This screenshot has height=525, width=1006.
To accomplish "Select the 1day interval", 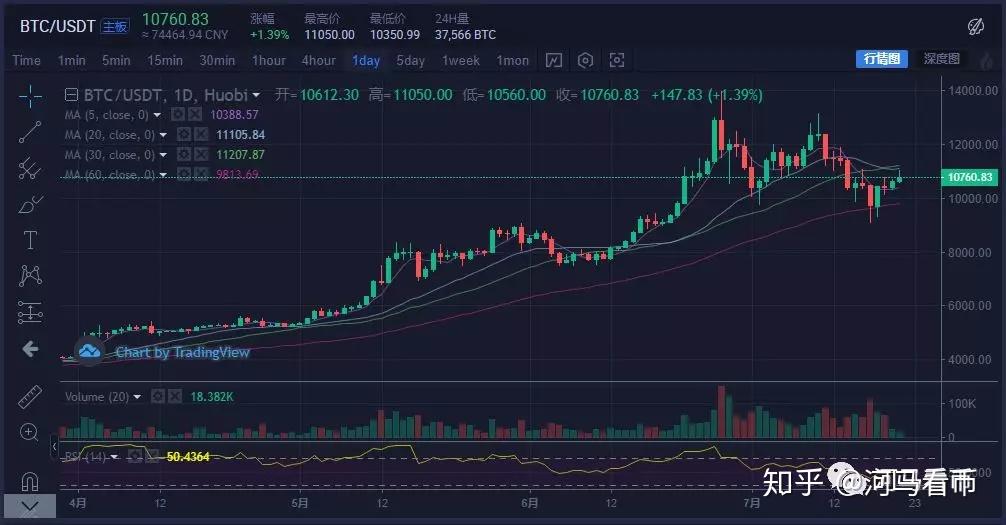I will coord(366,60).
